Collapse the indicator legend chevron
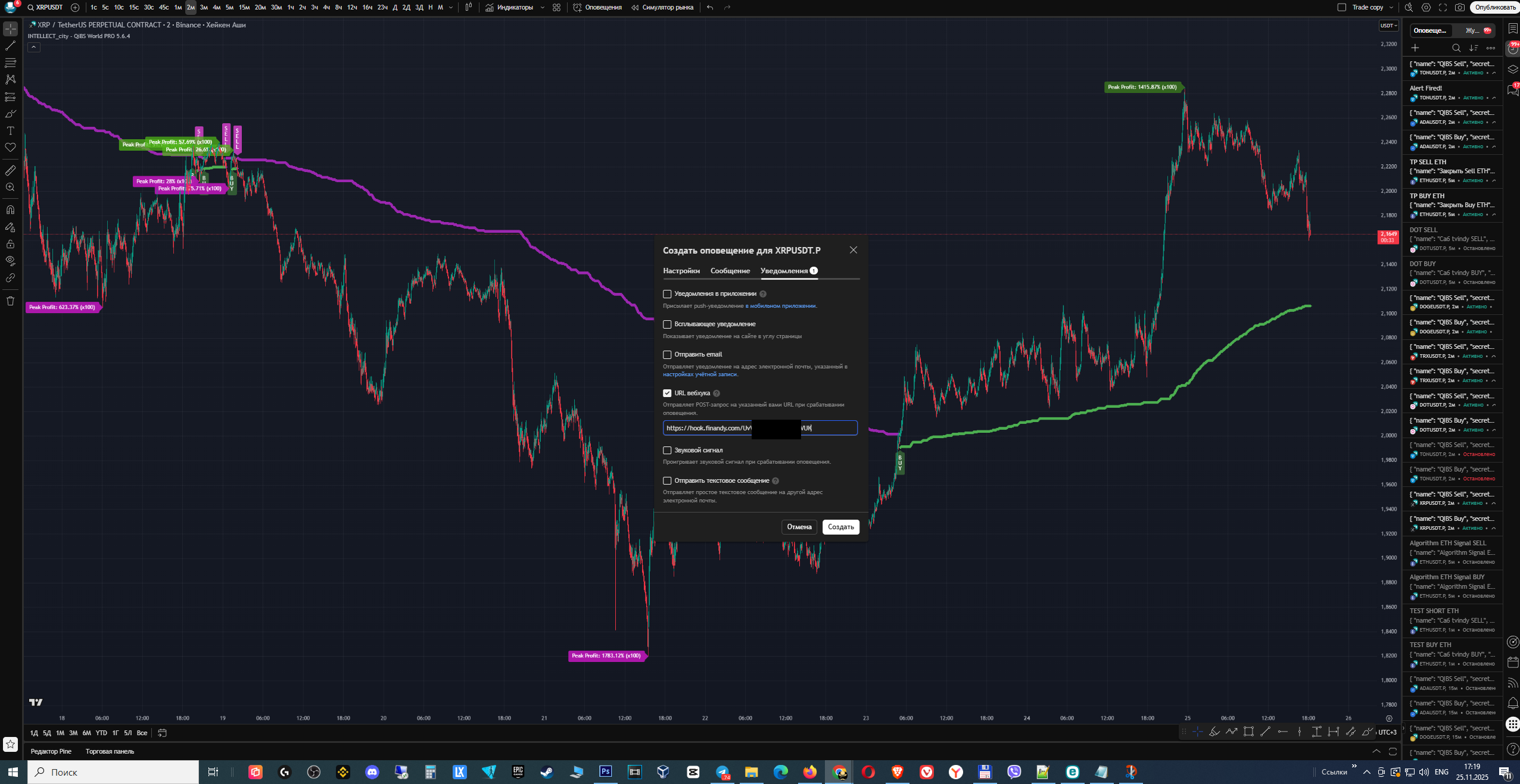Viewport: 1520px width, 784px height. [34, 47]
